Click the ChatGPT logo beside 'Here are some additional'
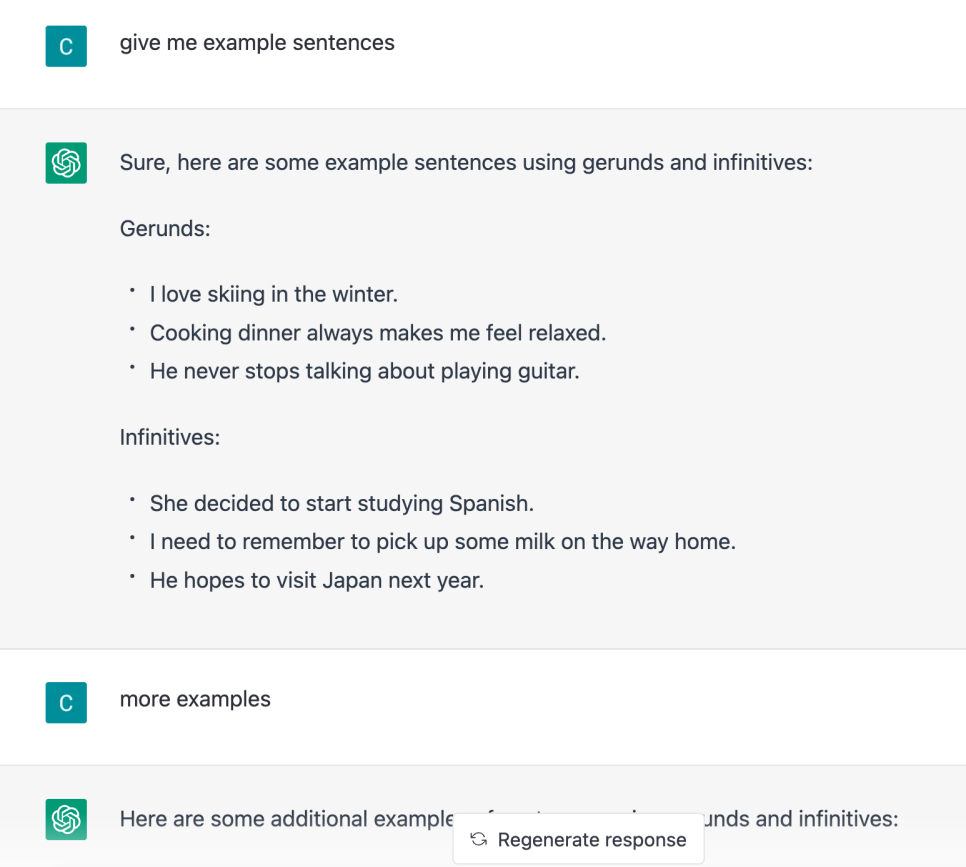Screen dimensions: 966x867 66,820
